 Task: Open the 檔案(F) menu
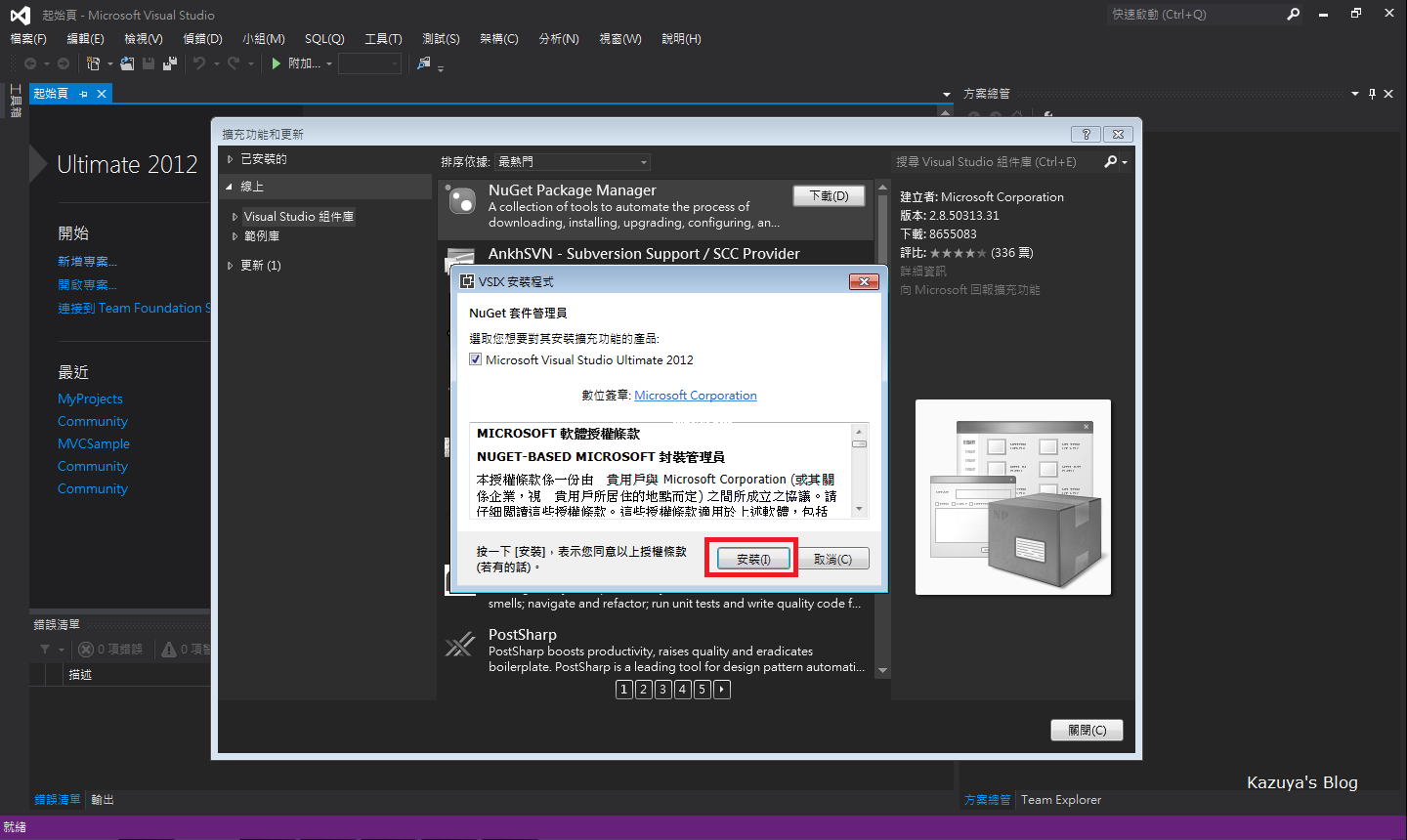pos(28,39)
